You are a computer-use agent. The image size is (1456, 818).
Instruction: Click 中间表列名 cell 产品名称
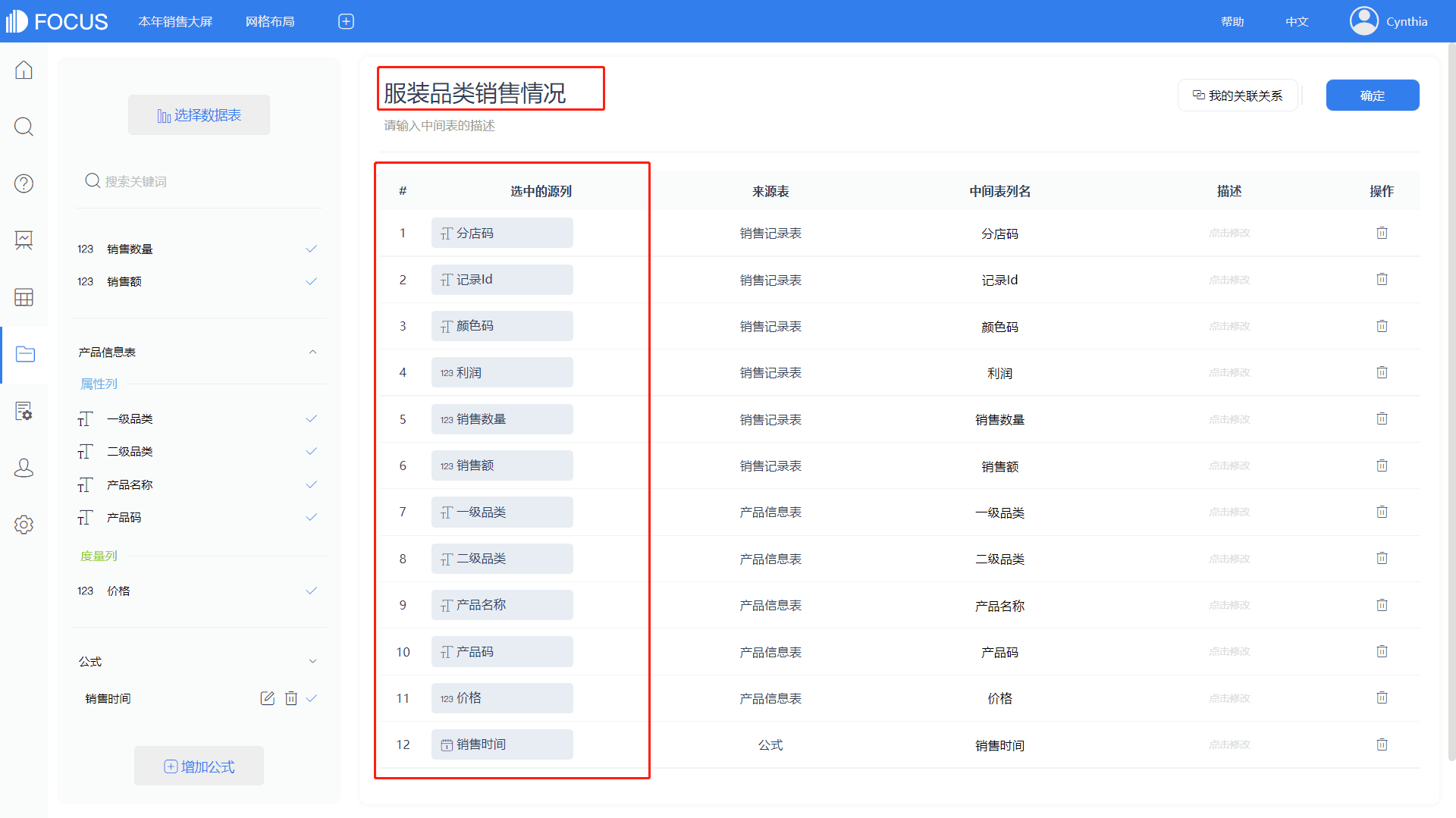point(999,606)
